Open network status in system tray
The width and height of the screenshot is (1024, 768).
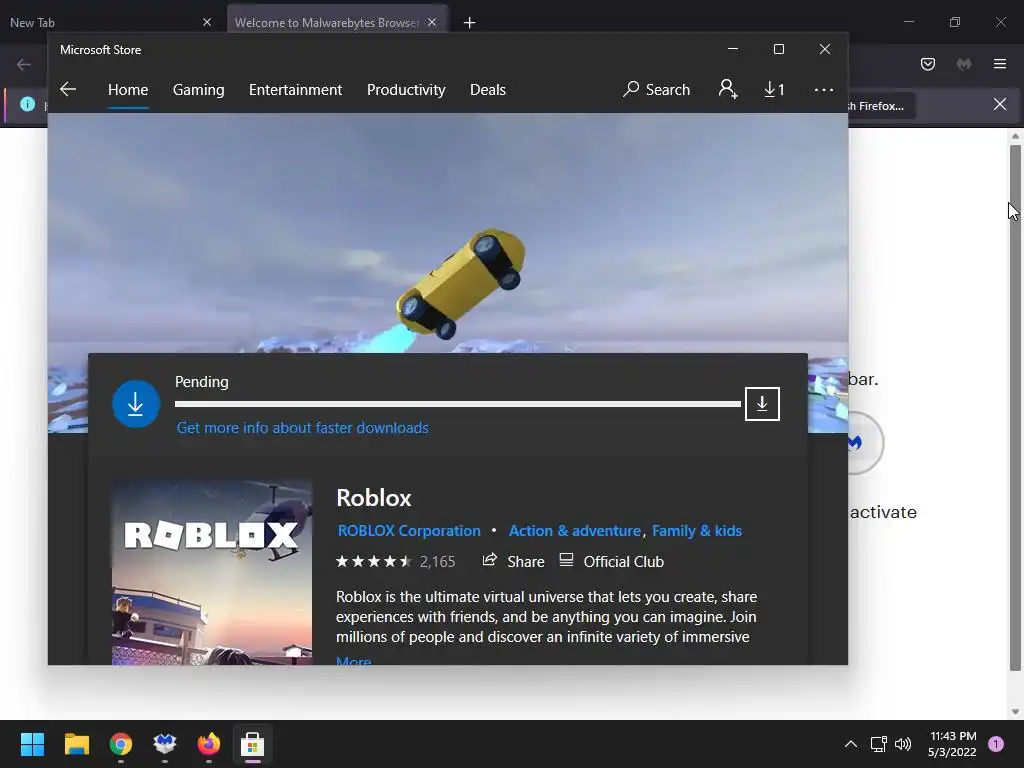pyautogui.click(x=878, y=744)
